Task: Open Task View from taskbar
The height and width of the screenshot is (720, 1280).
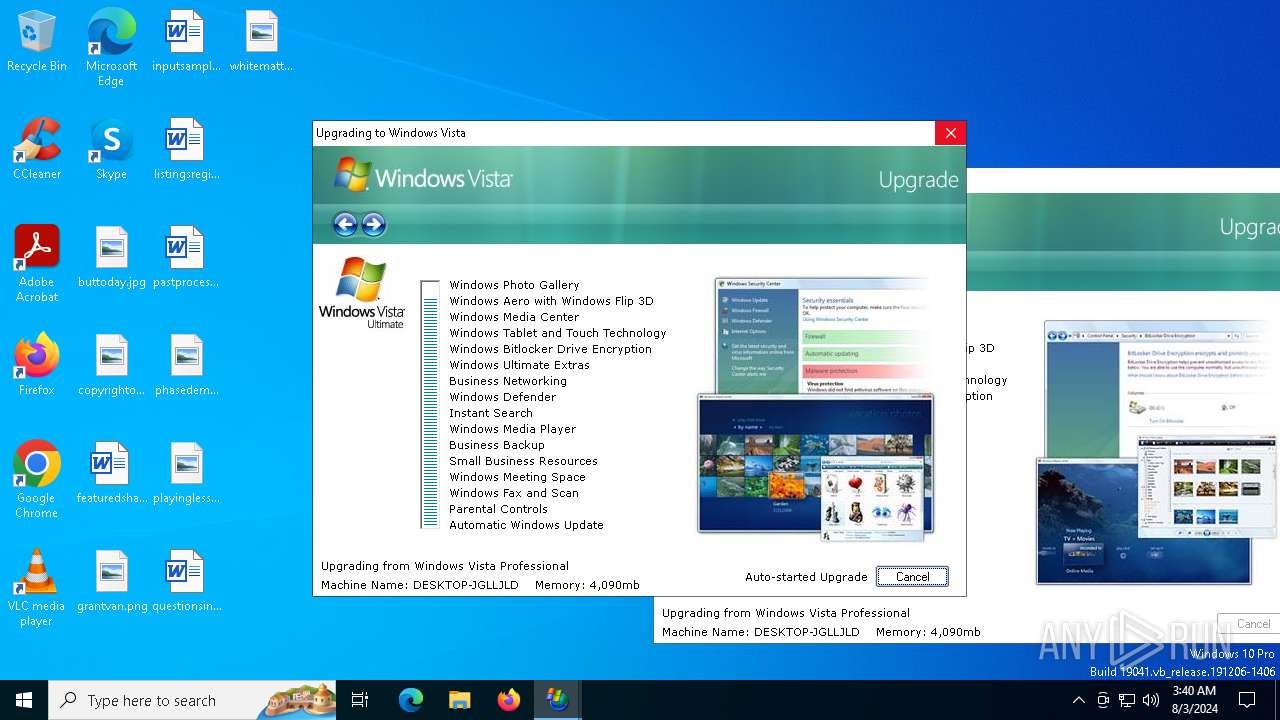Action: 360,700
